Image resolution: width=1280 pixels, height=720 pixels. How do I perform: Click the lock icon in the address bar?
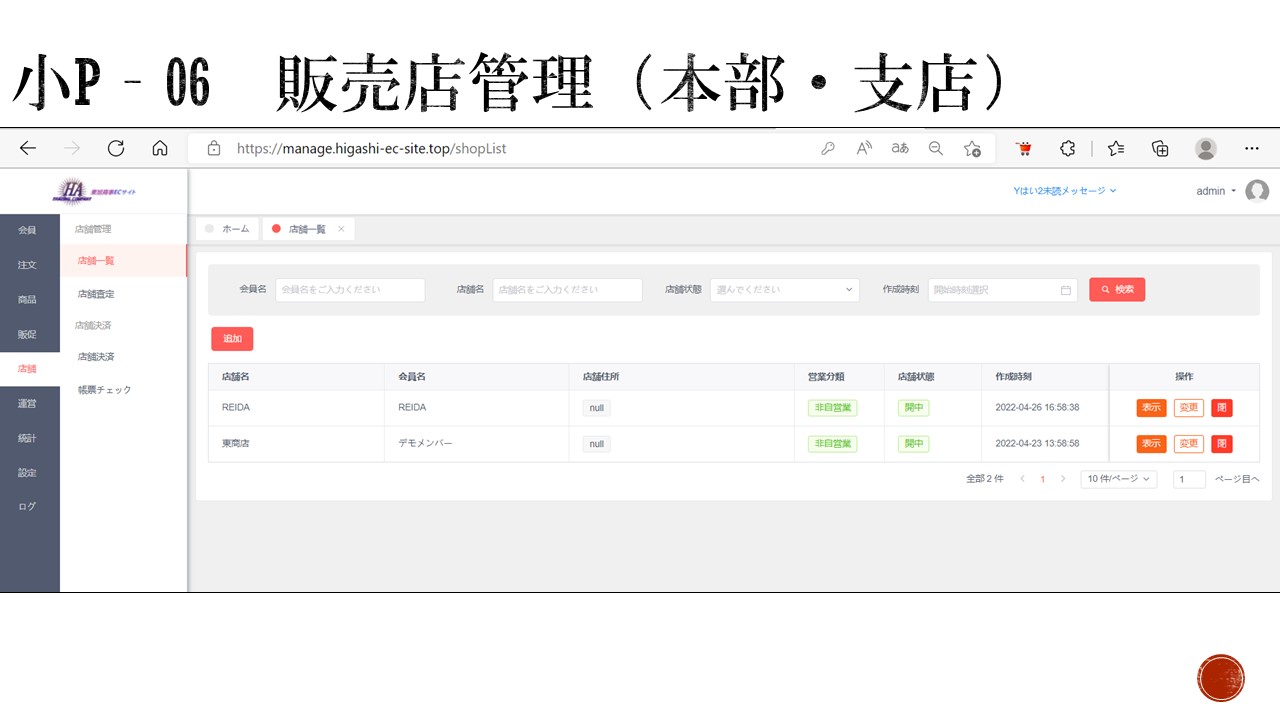click(213, 148)
